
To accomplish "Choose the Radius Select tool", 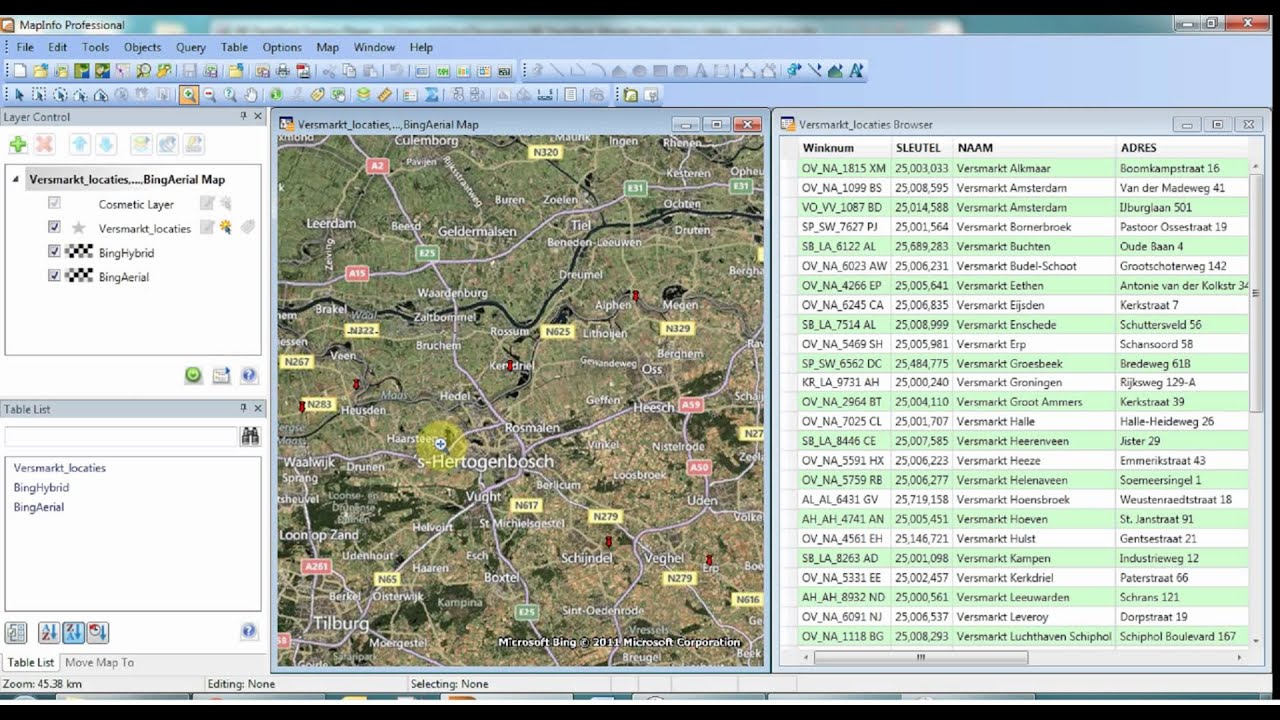I will (x=60, y=95).
